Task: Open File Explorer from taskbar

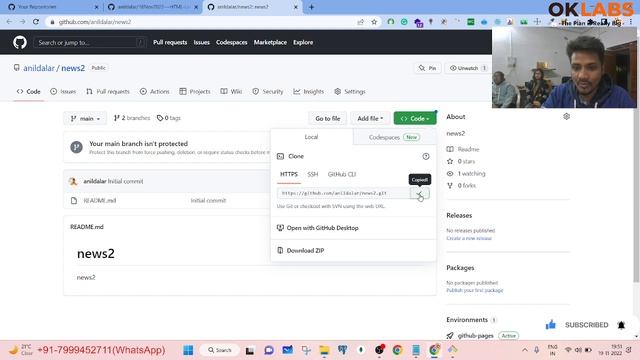Action: [x=324, y=350]
